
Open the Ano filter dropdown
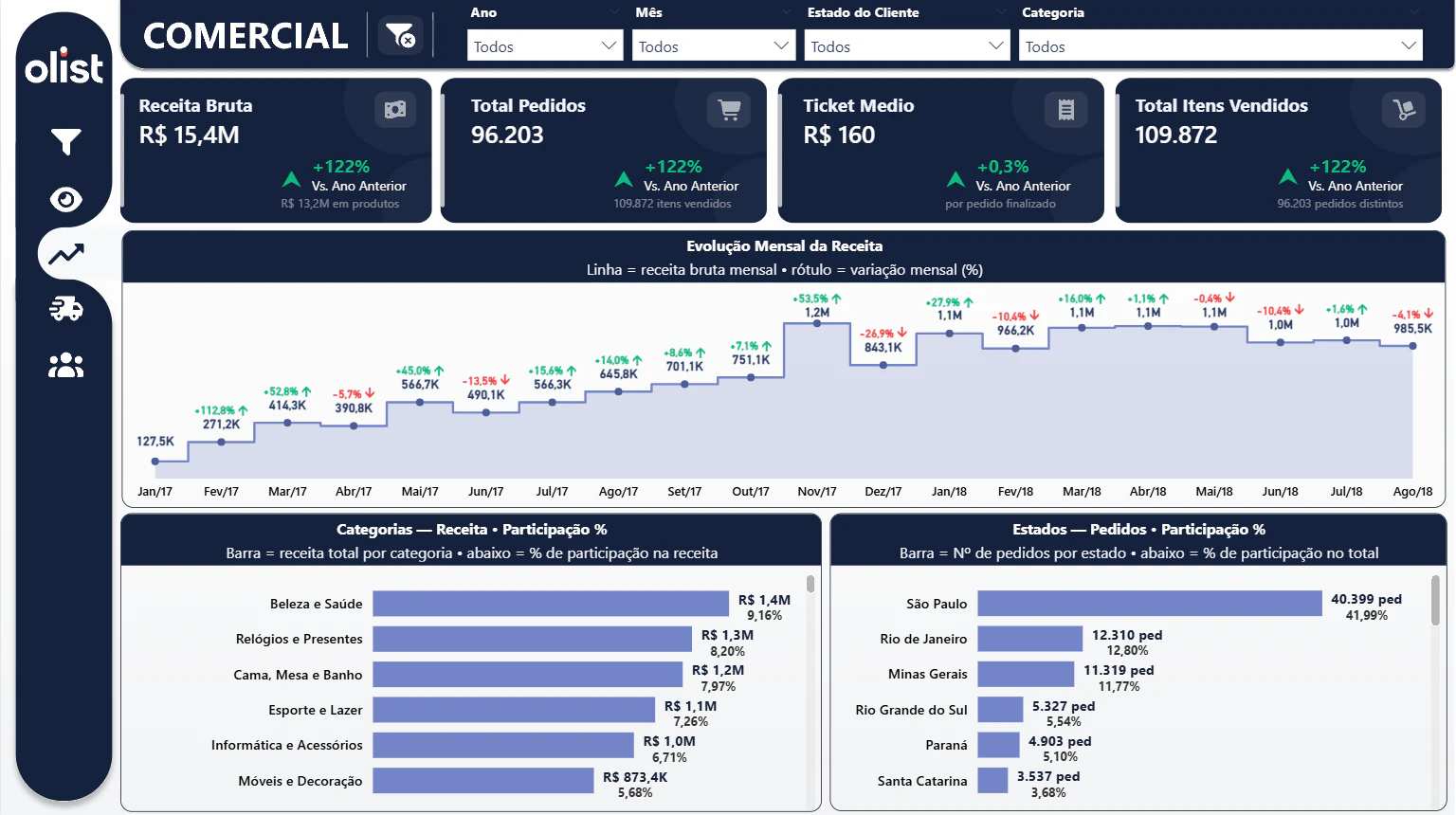coord(545,45)
